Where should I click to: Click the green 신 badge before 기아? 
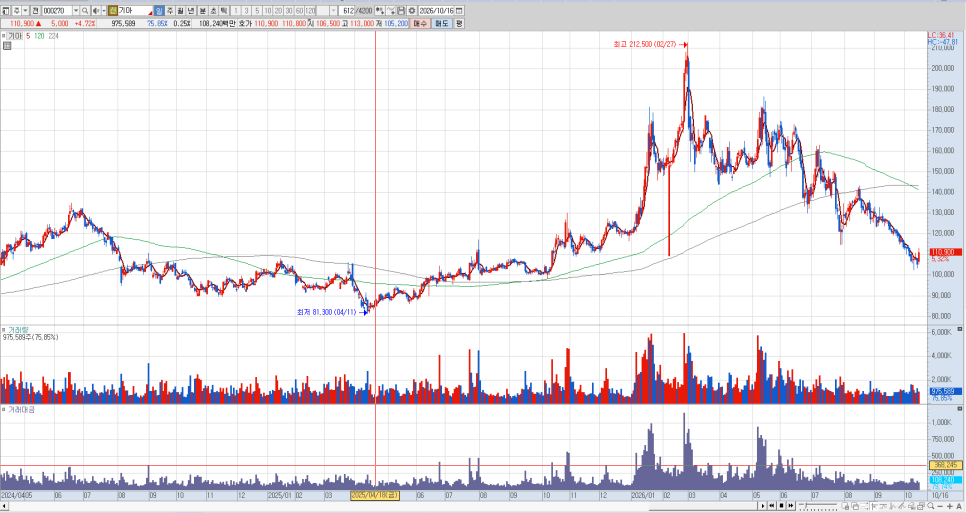113,10
